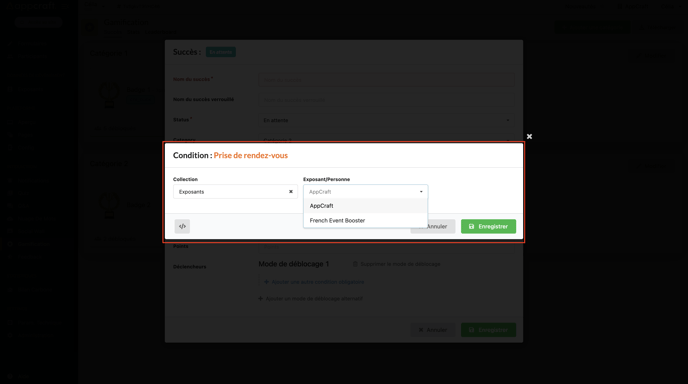Image resolution: width=688 pixels, height=384 pixels.
Task: Save the condition with green Enregistrer button
Action: point(488,226)
